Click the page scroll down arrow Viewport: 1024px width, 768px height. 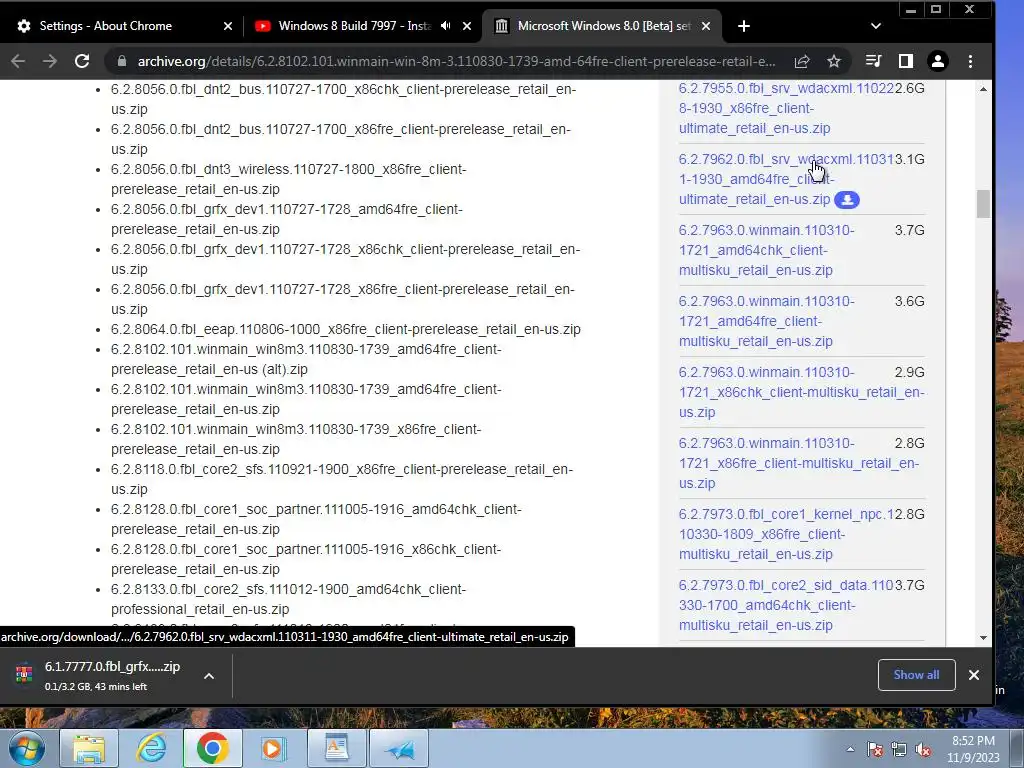click(984, 638)
